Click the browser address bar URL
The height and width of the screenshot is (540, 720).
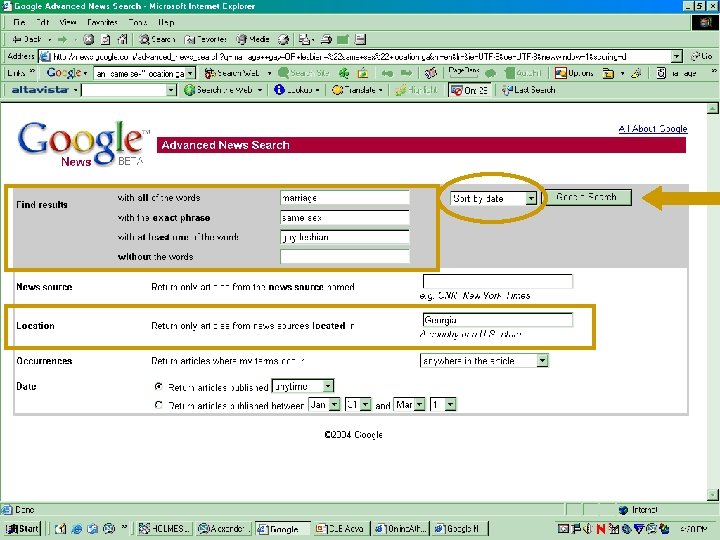(x=355, y=56)
